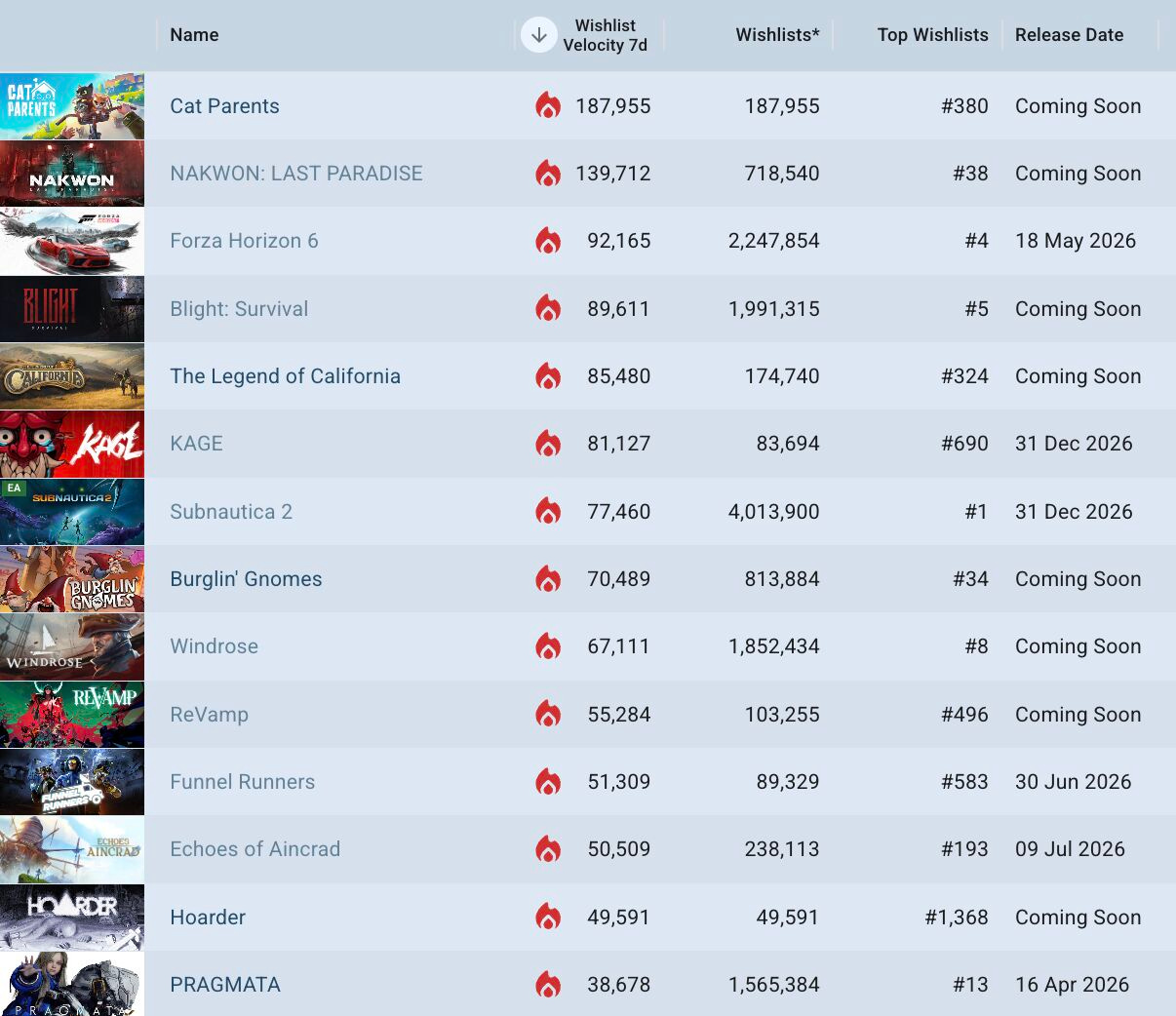
Task: Click flame icon in Legend of California row
Action: (548, 375)
